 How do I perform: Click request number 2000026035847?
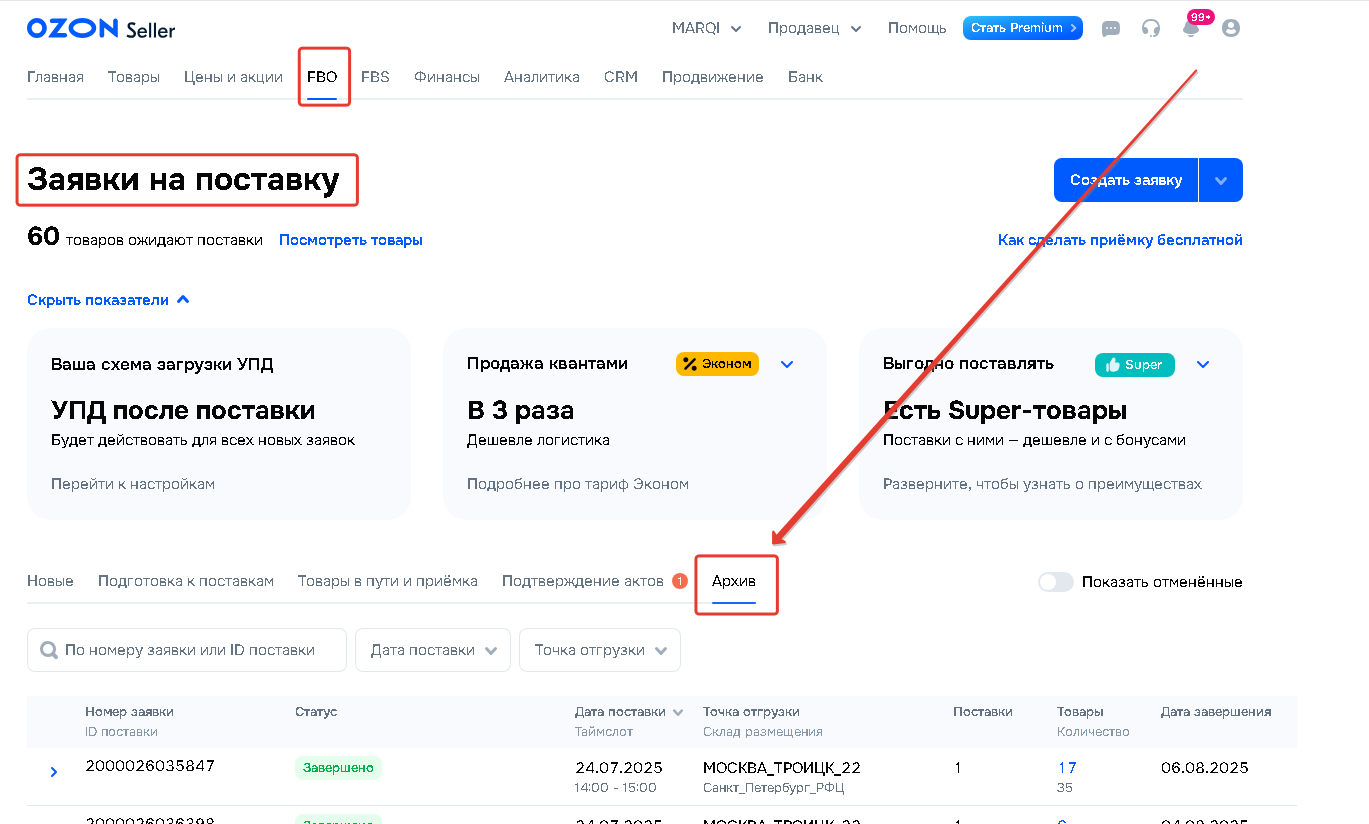pos(150,766)
